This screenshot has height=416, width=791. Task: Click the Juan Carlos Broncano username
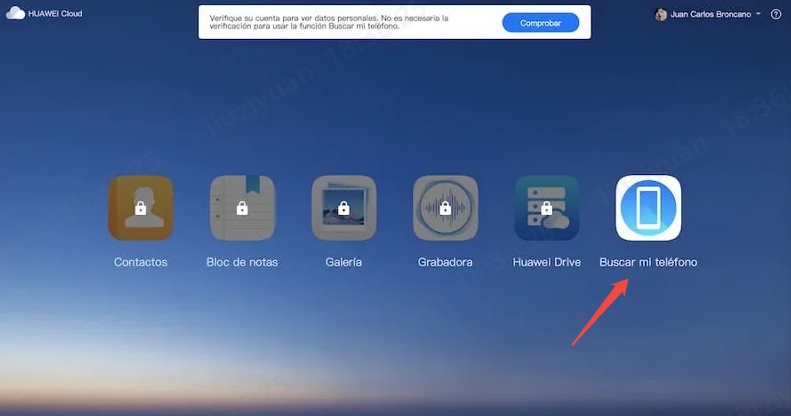tap(711, 14)
